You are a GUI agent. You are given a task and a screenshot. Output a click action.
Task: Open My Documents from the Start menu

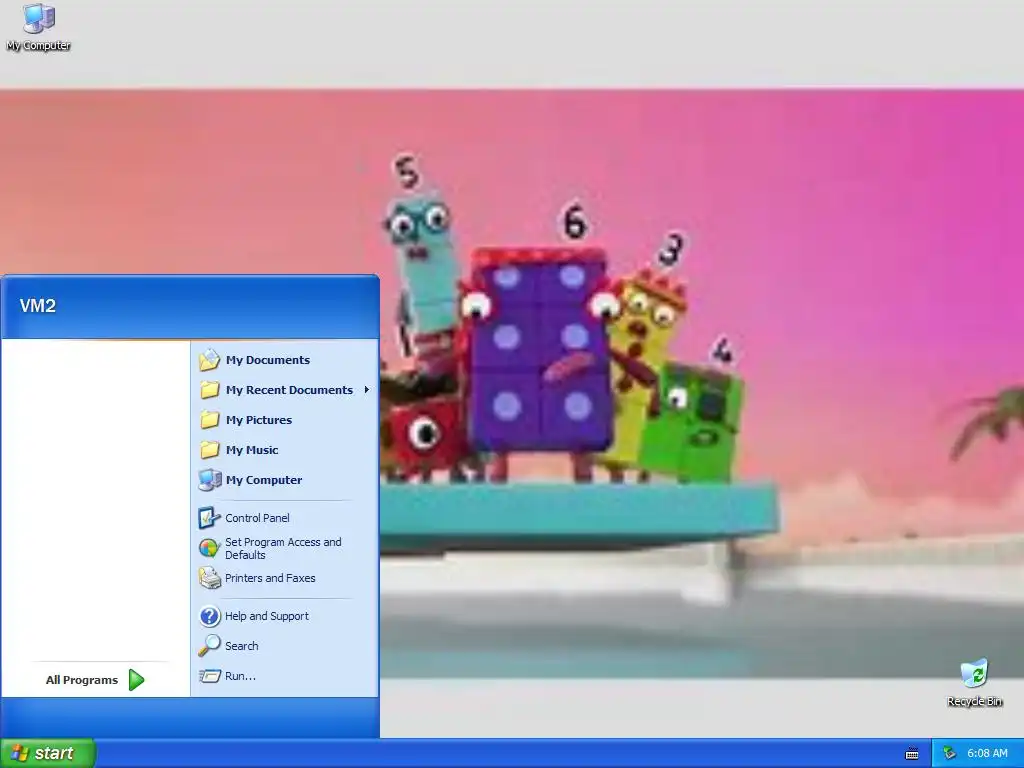tap(285, 360)
